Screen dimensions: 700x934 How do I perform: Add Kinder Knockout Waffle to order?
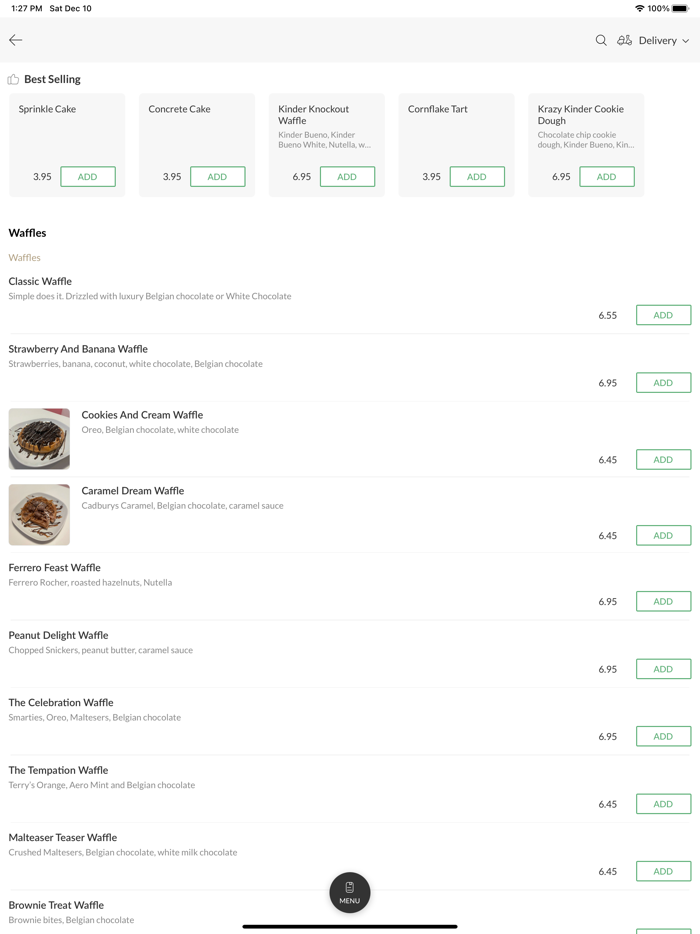click(347, 177)
